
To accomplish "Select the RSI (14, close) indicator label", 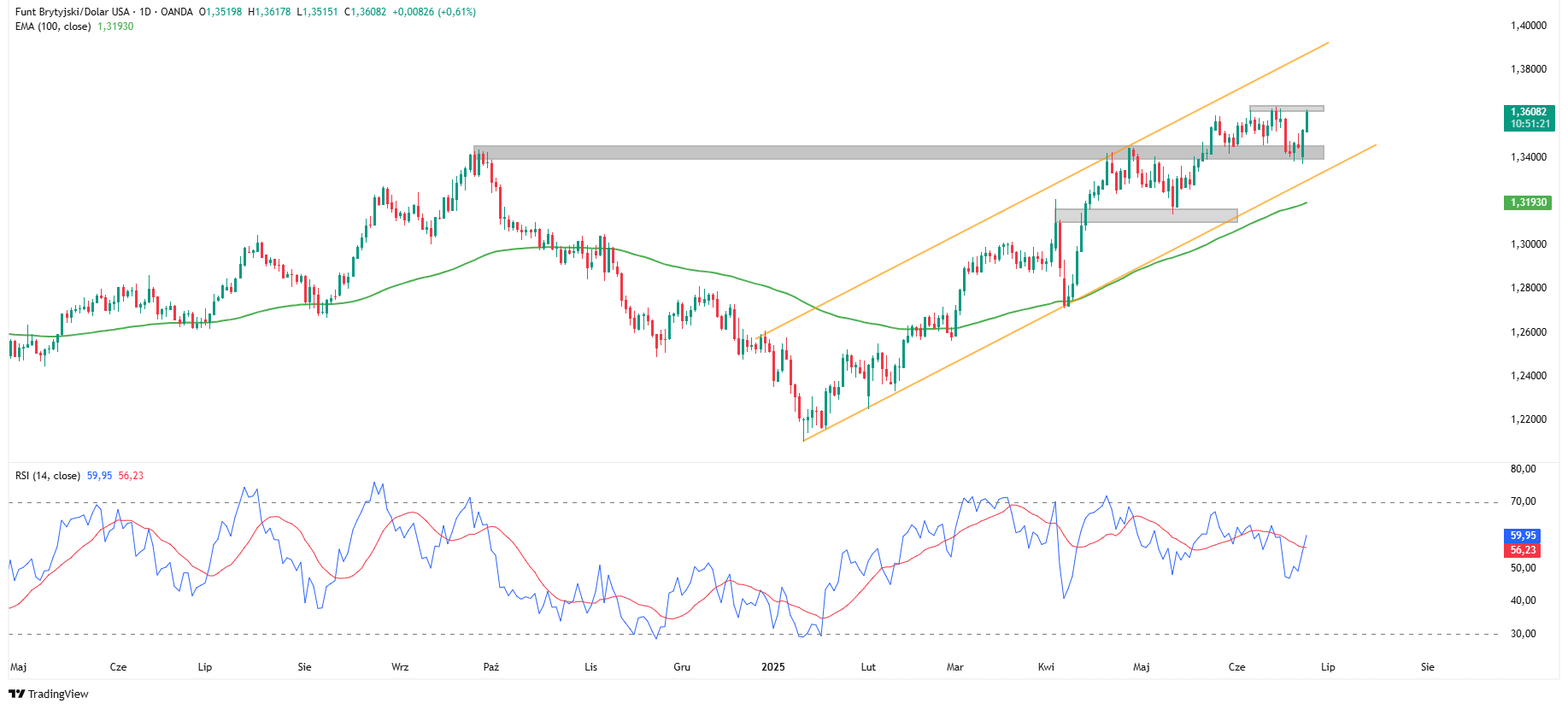I will tap(48, 476).
